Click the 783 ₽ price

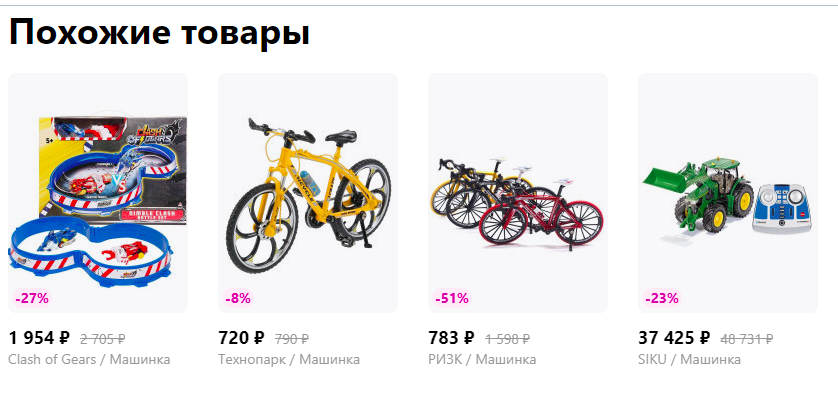coord(452,338)
